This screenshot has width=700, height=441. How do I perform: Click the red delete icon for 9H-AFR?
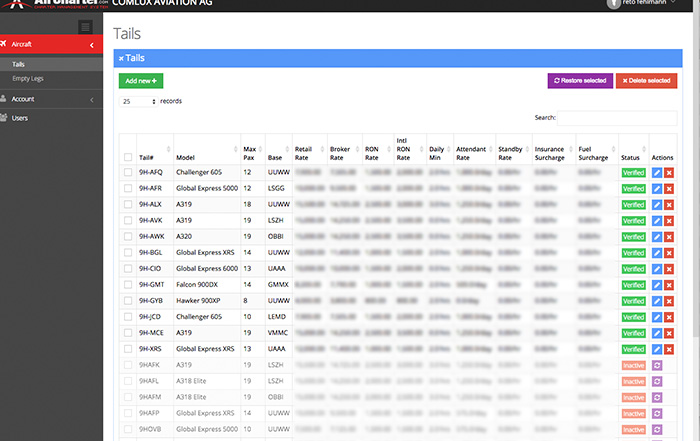click(x=669, y=188)
